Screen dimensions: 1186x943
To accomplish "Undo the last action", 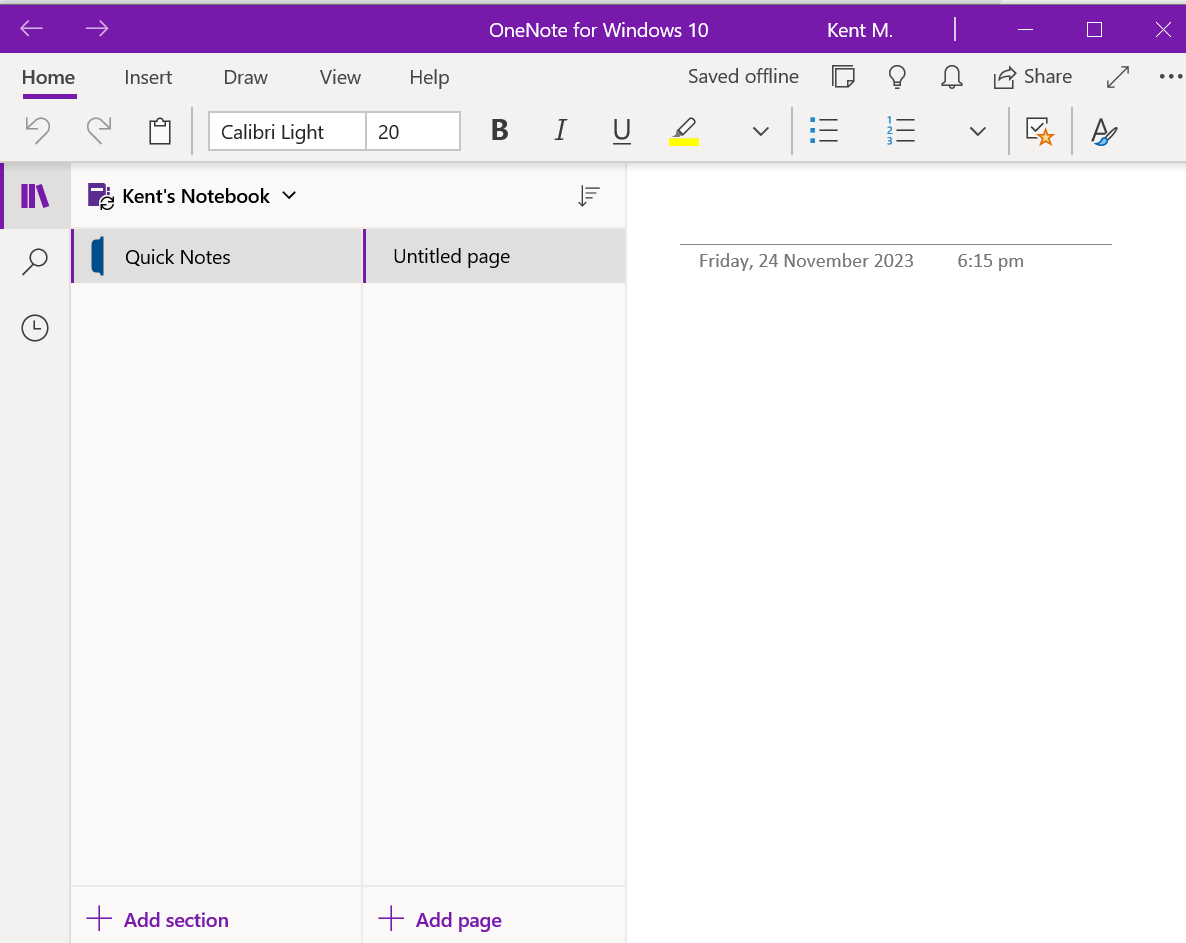I will tap(37, 130).
